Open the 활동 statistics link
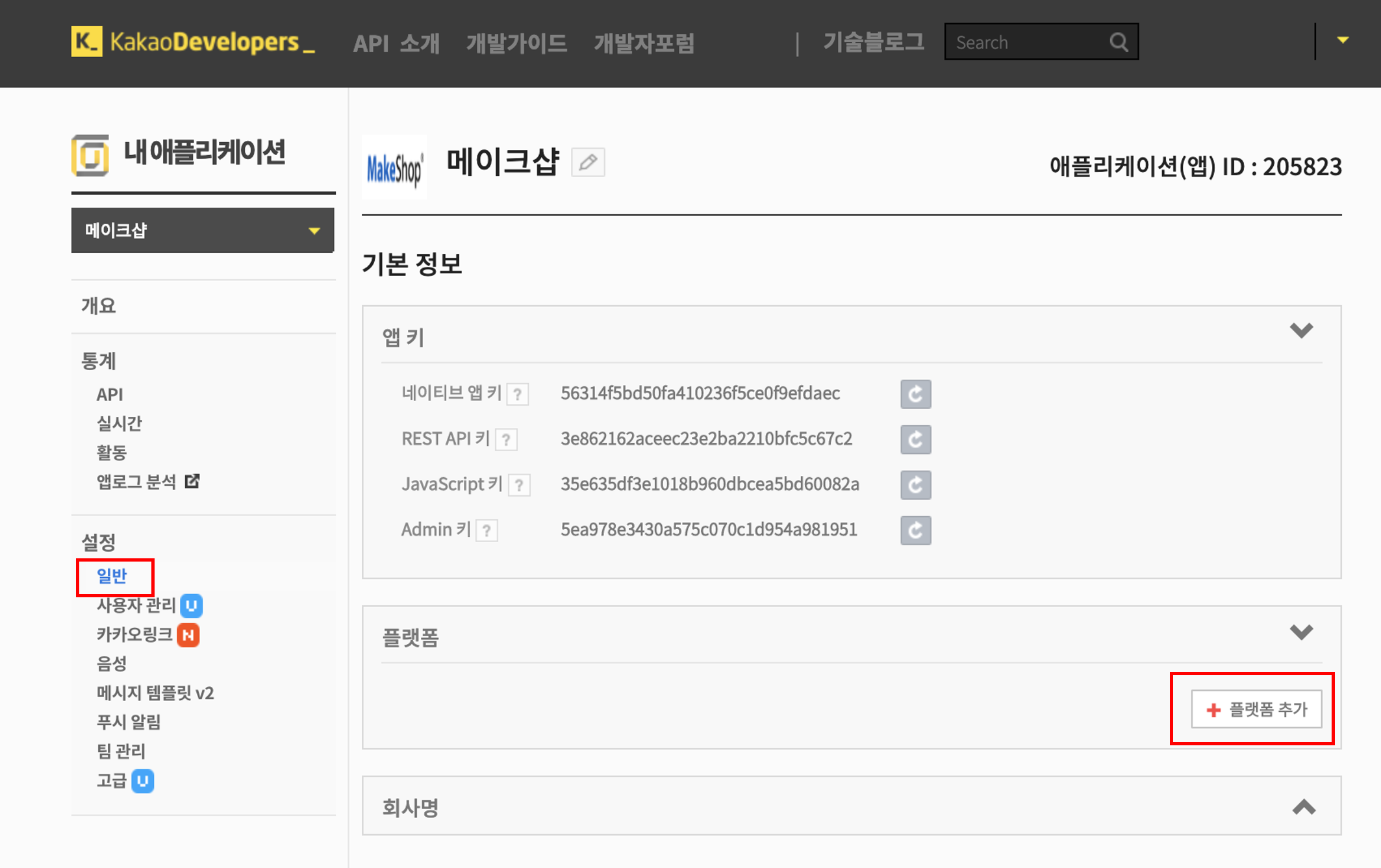 (111, 453)
